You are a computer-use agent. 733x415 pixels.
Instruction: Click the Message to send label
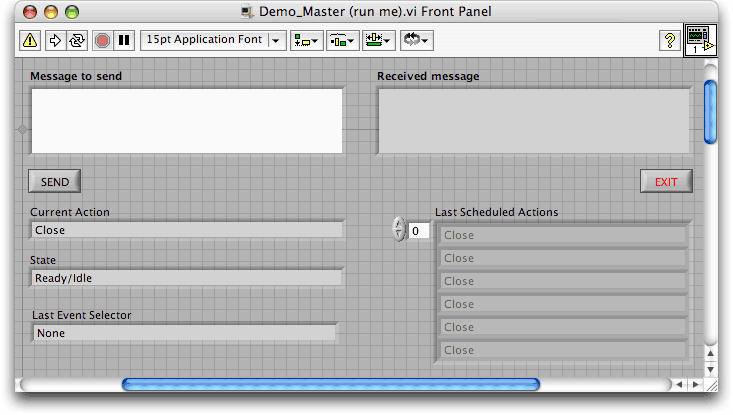[x=76, y=76]
